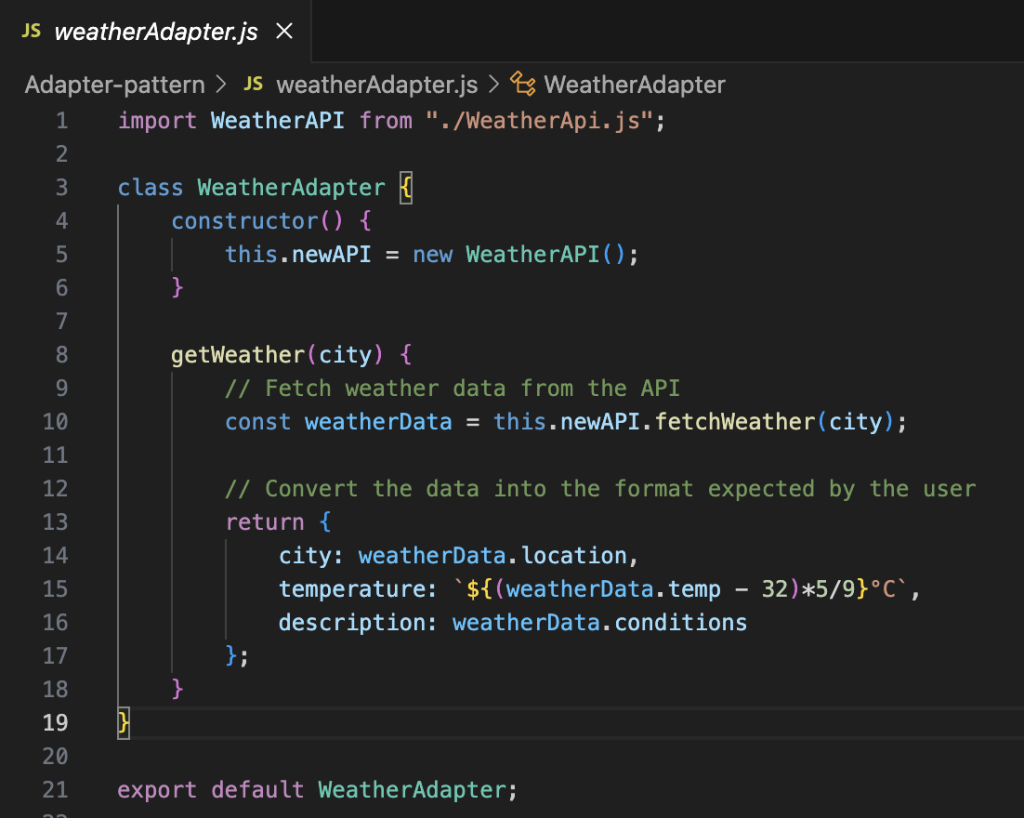
Task: Click line number 13 in gutter
Action: pos(55,522)
